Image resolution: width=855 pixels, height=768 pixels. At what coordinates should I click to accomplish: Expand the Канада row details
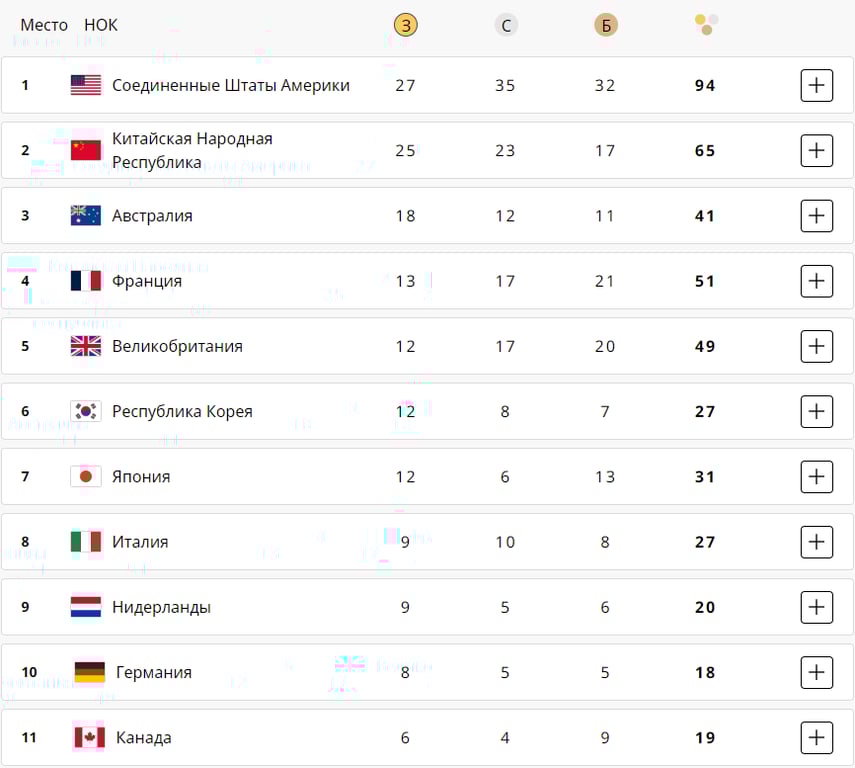coord(817,737)
